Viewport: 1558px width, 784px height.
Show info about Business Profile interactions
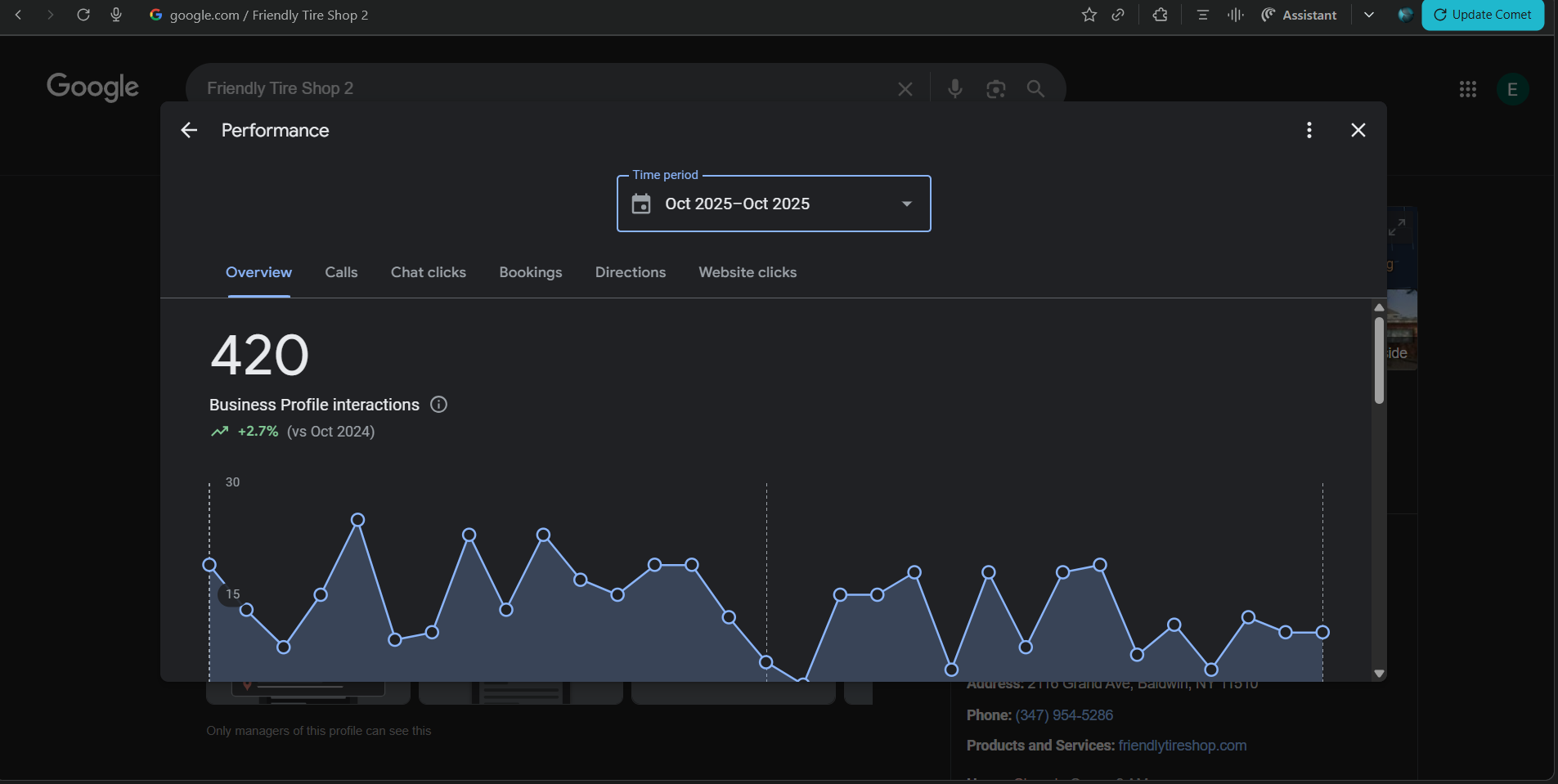pyautogui.click(x=439, y=405)
